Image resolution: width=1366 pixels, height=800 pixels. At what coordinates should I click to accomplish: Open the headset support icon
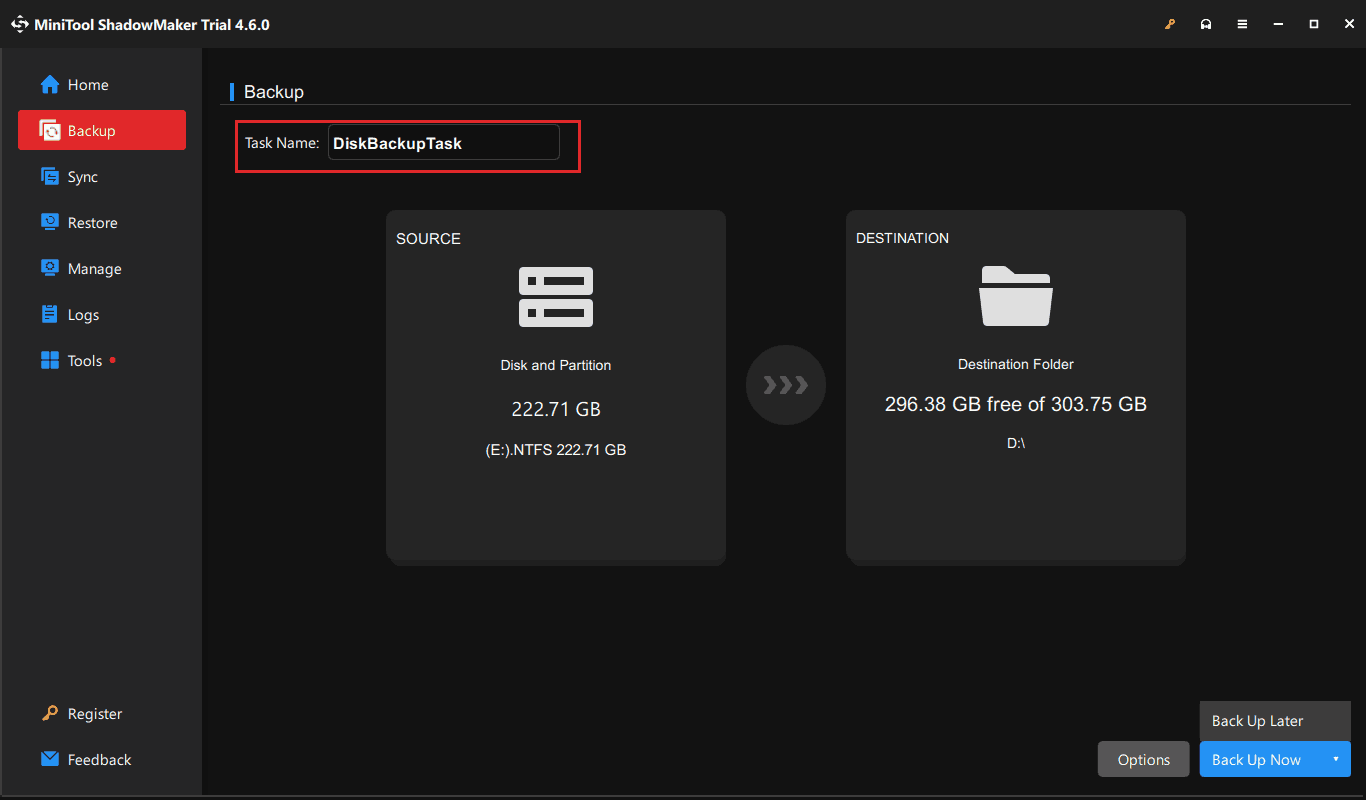(1206, 24)
